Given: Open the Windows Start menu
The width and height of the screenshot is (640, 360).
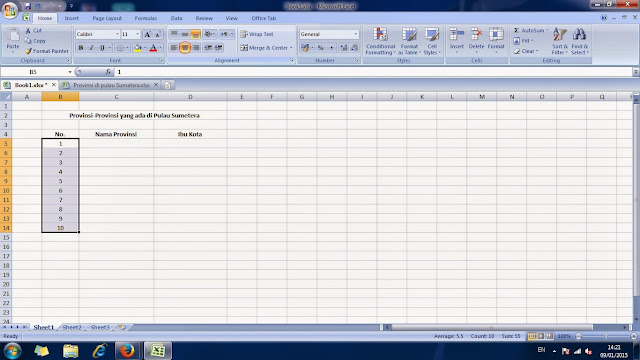Looking at the screenshot, I should [13, 351].
